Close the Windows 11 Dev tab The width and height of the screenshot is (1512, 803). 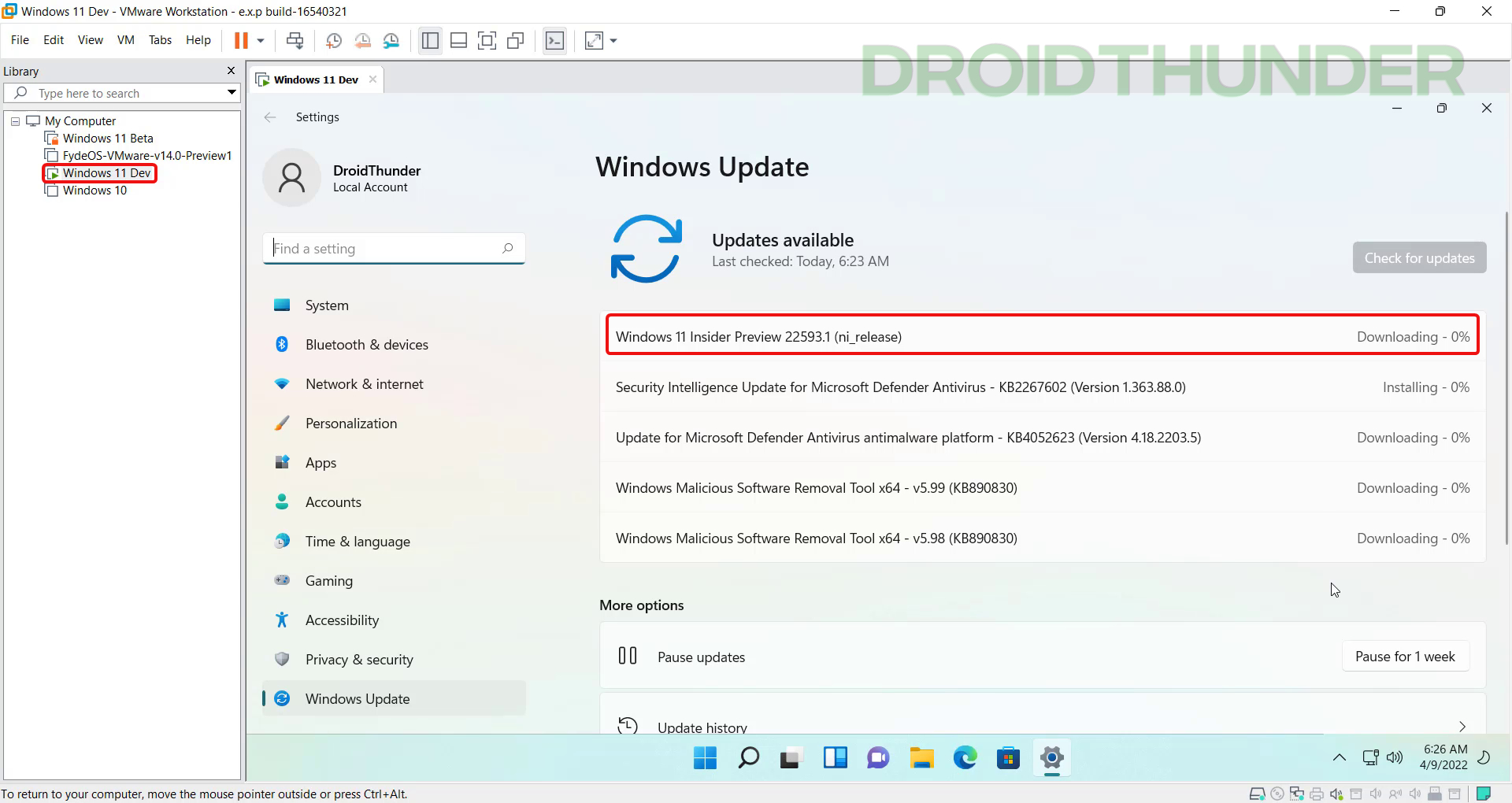pos(372,80)
